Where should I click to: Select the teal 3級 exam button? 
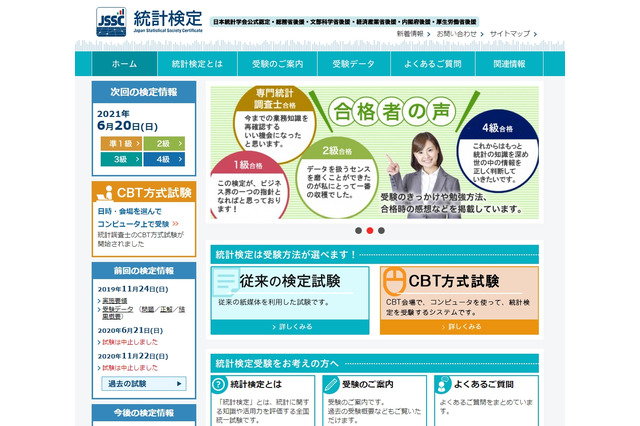[x=121, y=159]
